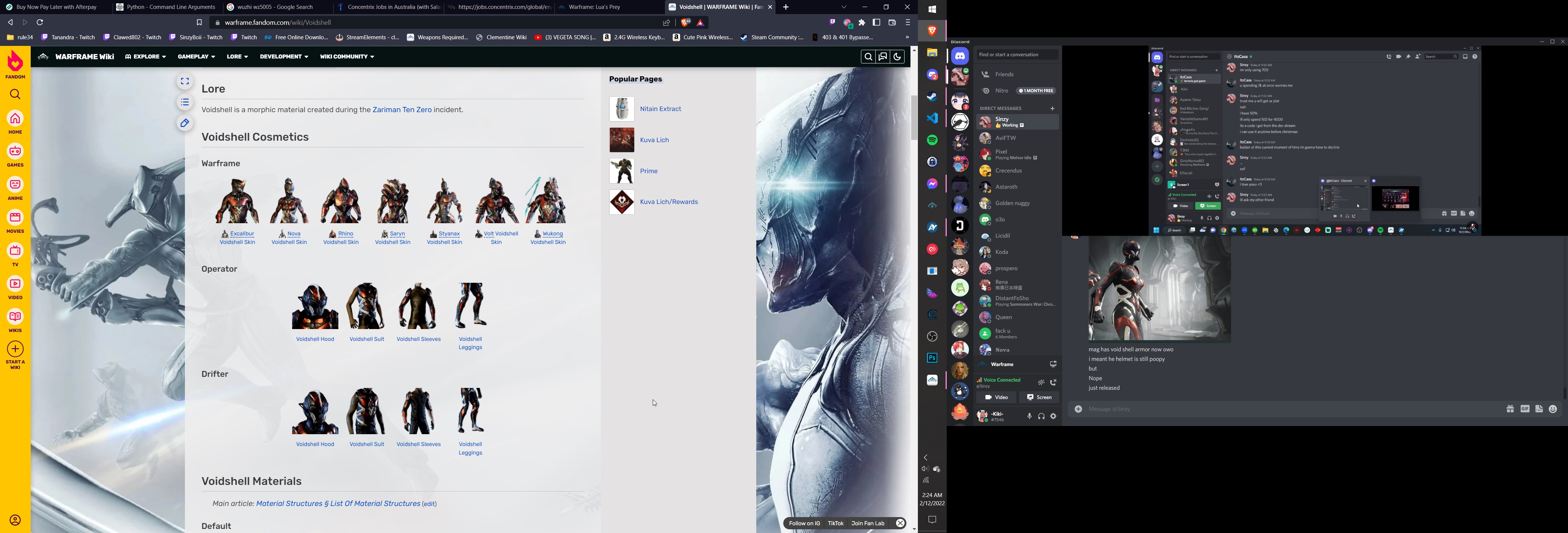The height and width of the screenshot is (533, 1568).
Task: Open the Games section in Fandom sidebar
Action: (15, 155)
